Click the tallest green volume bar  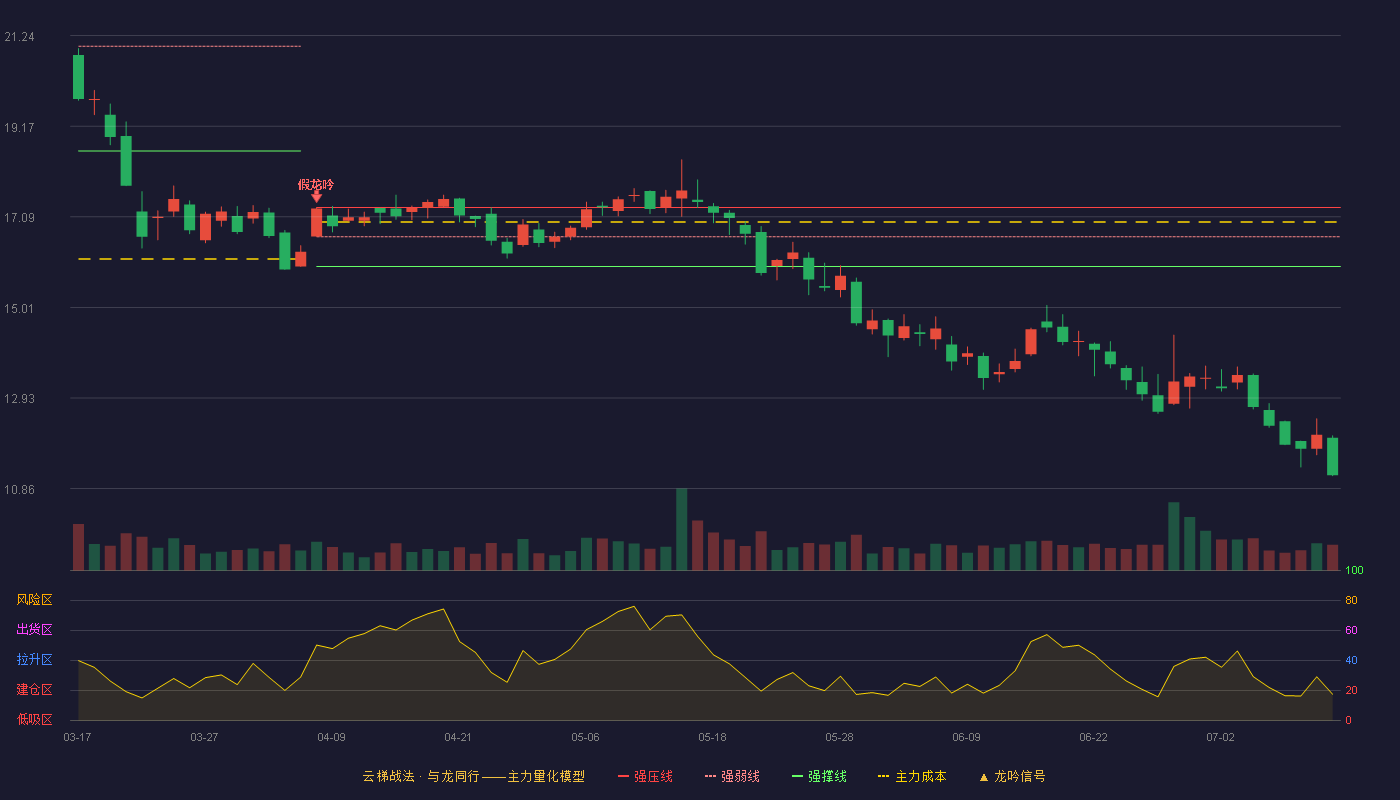(x=681, y=529)
